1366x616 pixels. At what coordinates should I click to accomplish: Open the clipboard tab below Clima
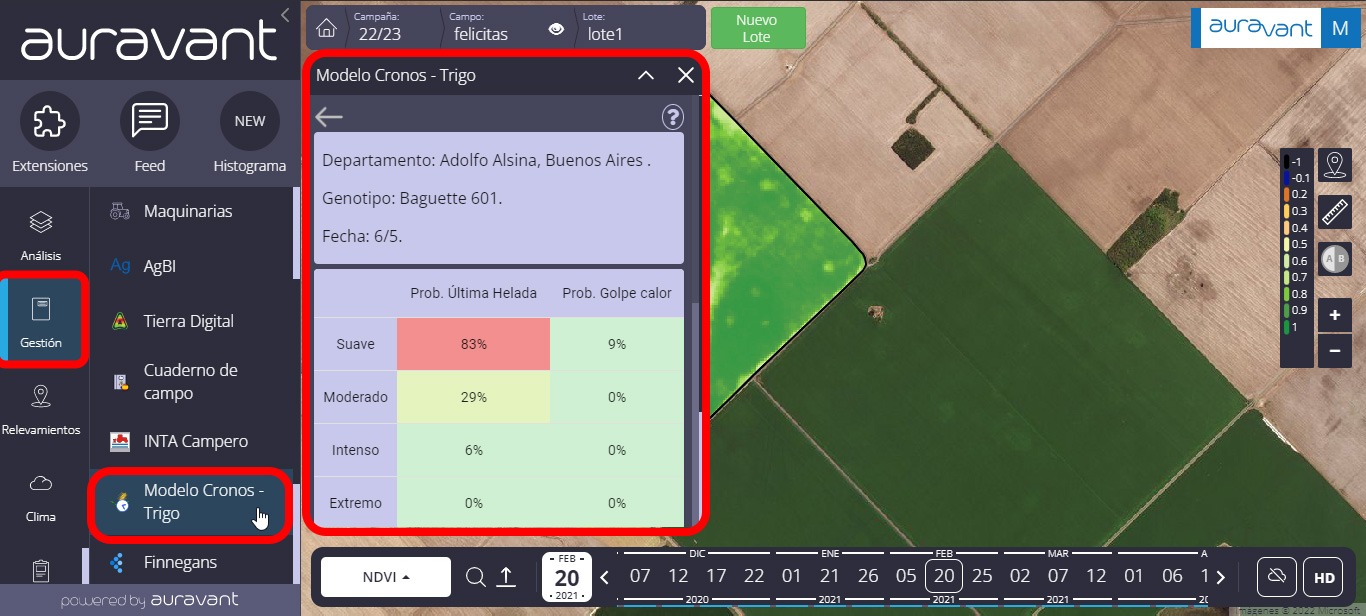click(x=41, y=570)
